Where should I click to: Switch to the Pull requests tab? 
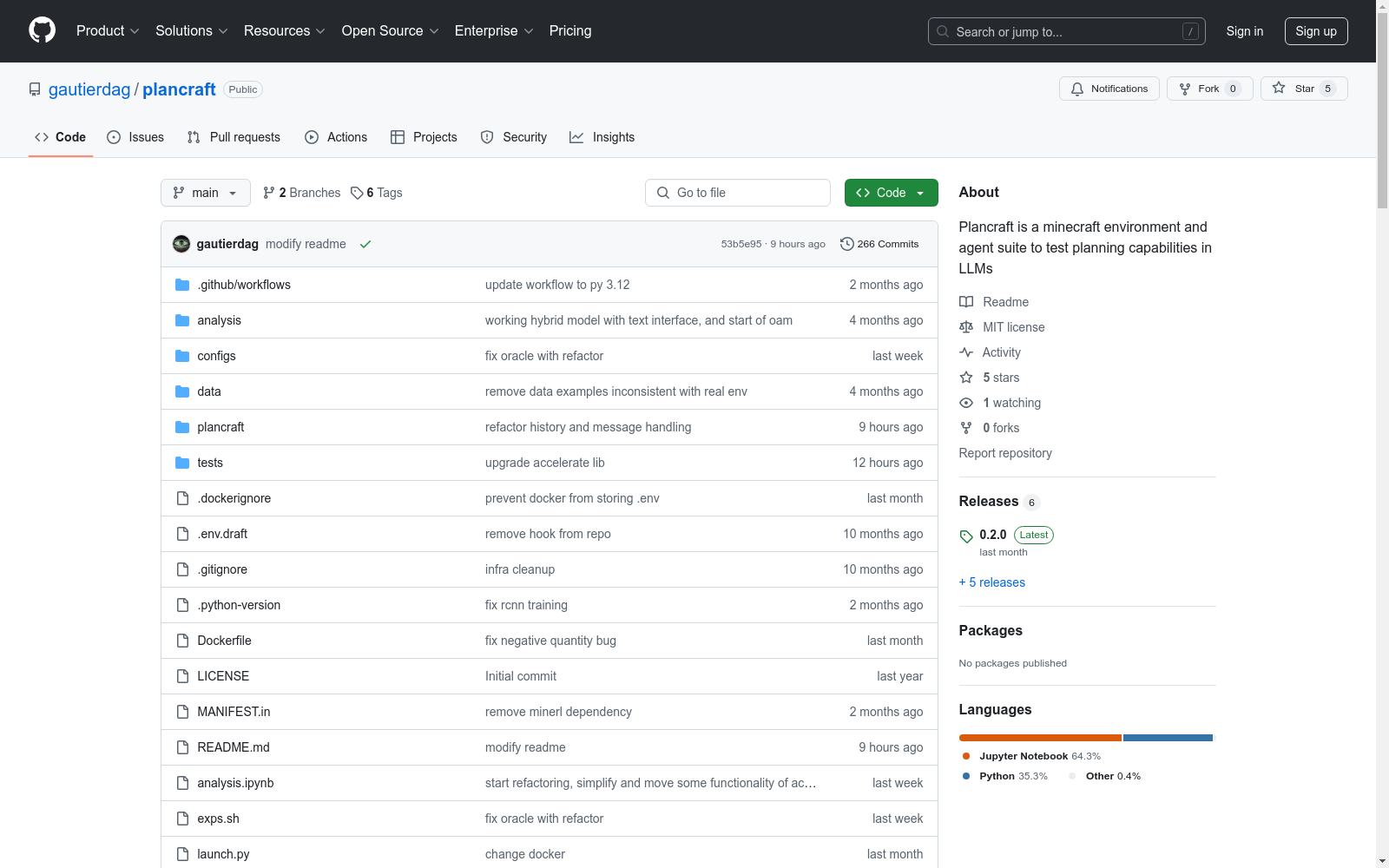[234, 137]
